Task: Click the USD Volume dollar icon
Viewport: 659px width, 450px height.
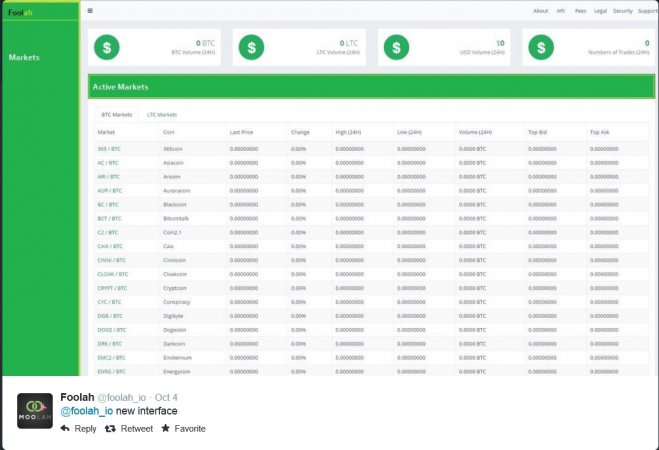Action: (396, 47)
